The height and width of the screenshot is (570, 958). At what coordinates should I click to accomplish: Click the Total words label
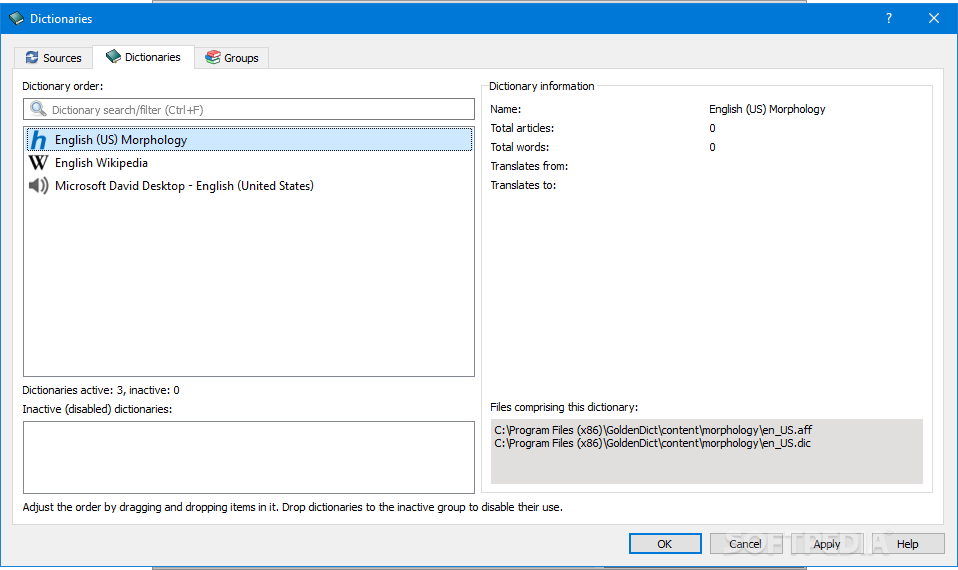coord(519,147)
